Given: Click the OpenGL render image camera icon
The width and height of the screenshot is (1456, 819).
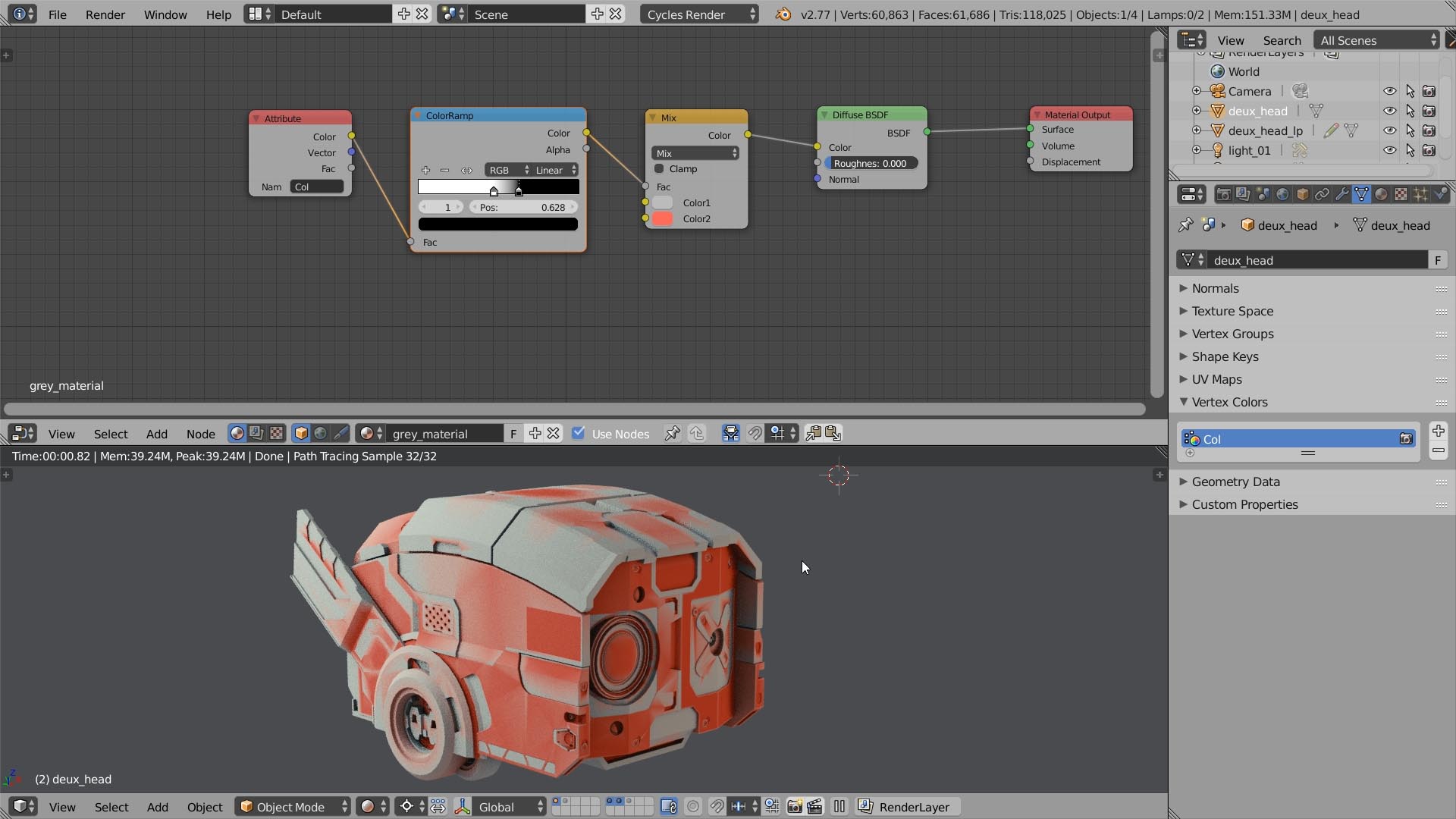Looking at the screenshot, I should click(x=795, y=807).
